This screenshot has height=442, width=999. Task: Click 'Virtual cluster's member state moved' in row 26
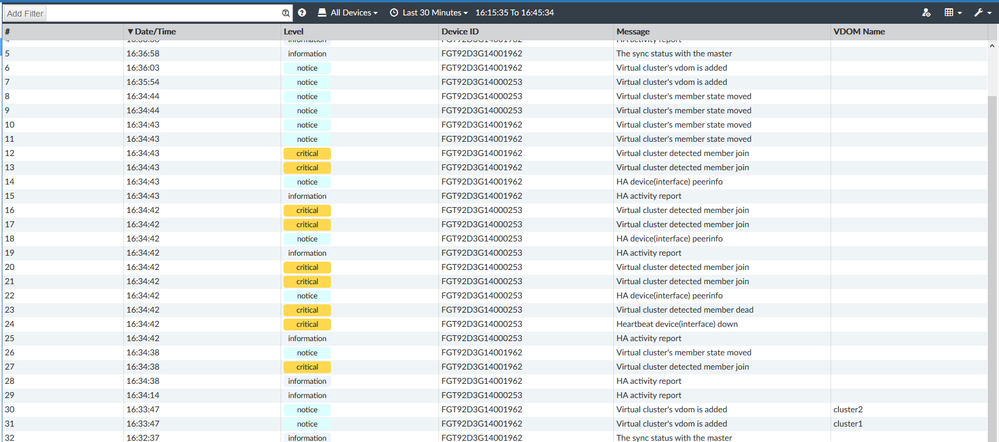684,353
